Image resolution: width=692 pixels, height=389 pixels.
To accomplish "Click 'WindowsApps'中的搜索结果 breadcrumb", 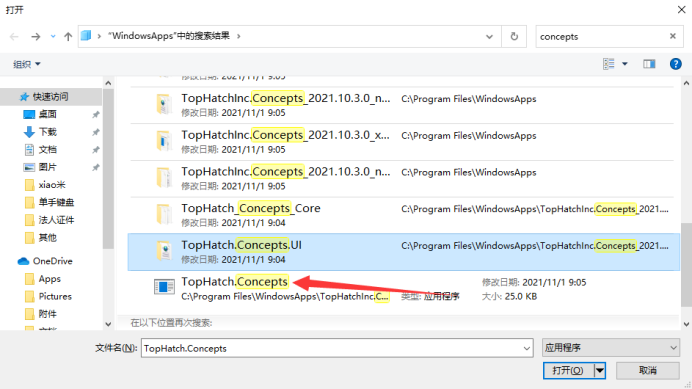I will coord(169,36).
